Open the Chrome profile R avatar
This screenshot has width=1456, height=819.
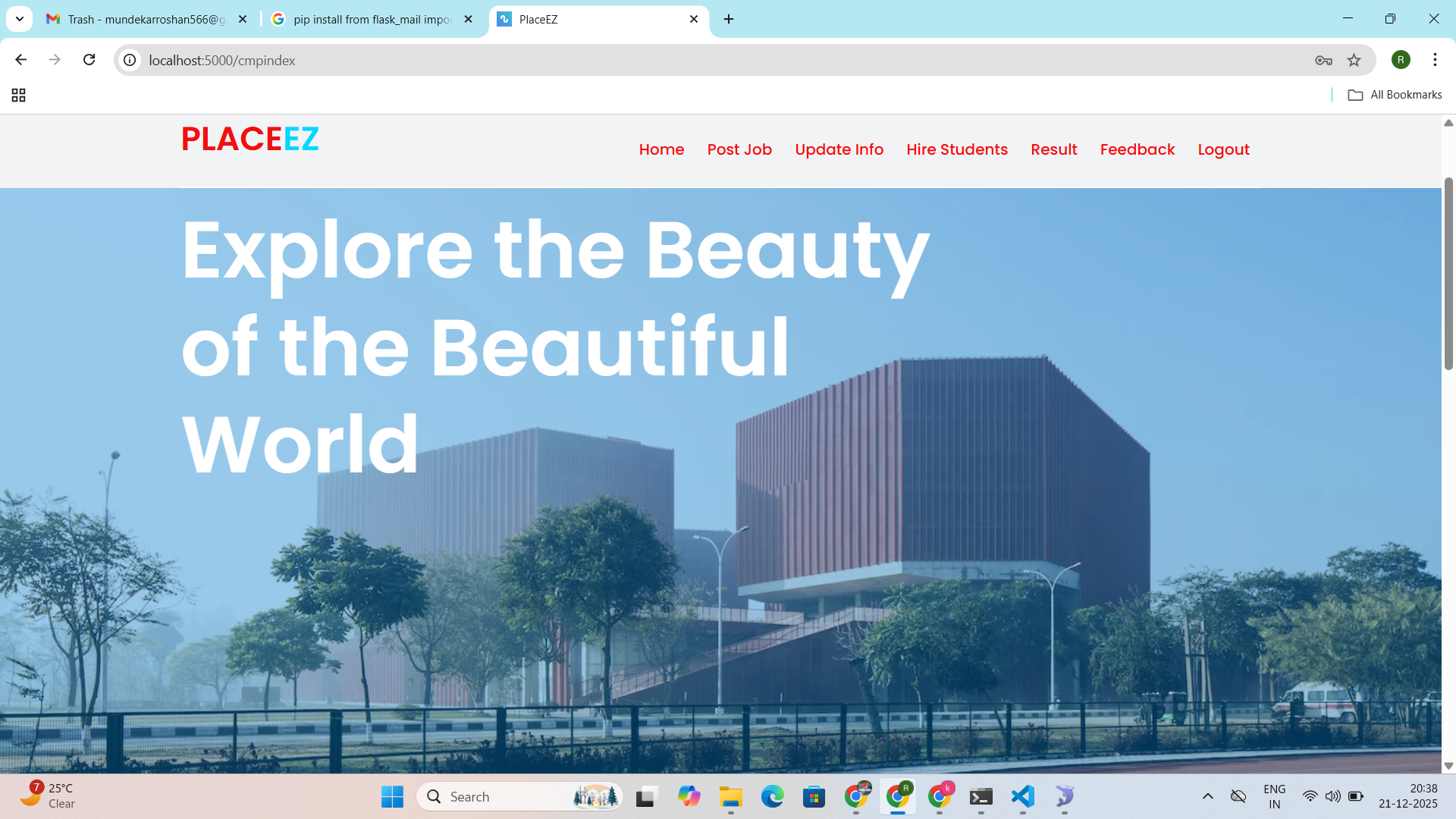(x=1401, y=60)
